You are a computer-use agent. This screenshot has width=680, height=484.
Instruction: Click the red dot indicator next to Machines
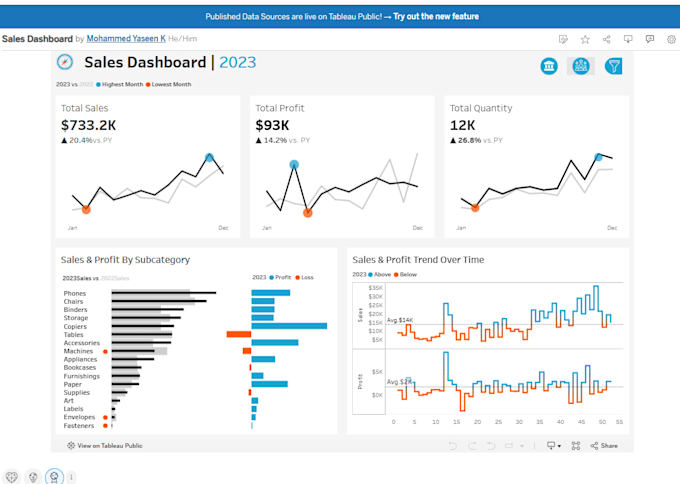click(105, 352)
